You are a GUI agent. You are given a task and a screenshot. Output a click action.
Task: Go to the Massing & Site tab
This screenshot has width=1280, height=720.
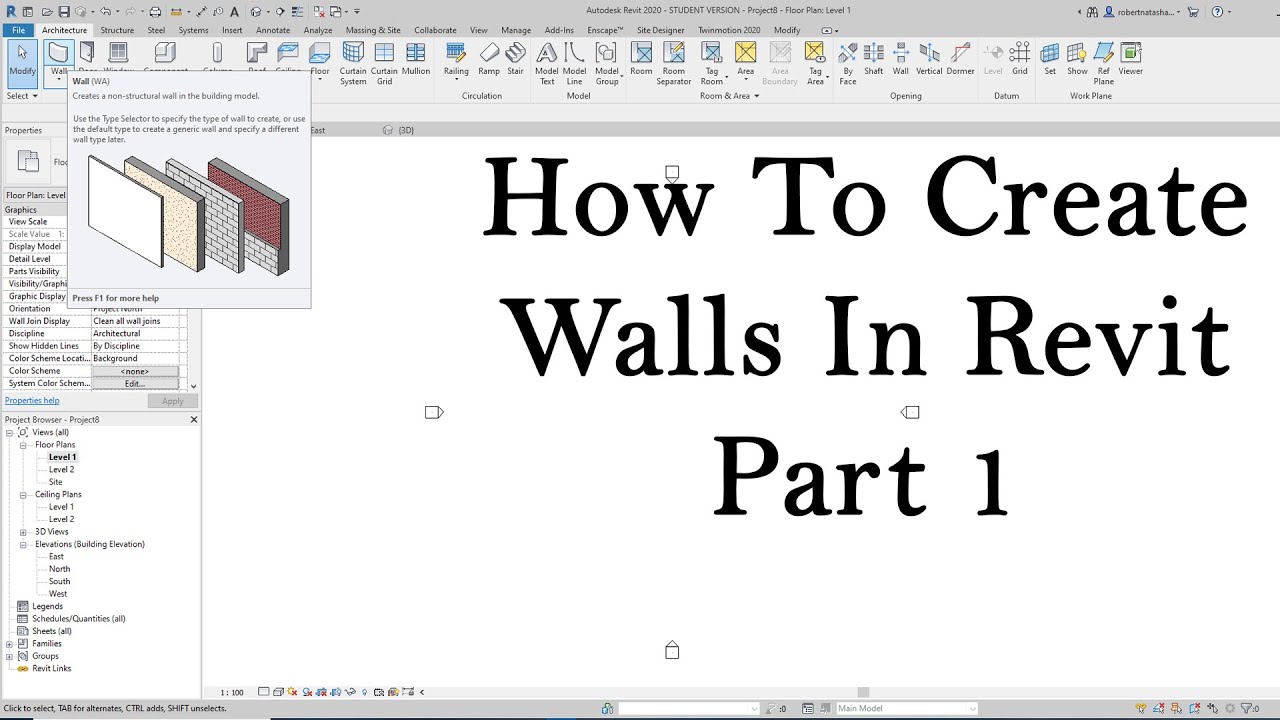click(x=373, y=30)
